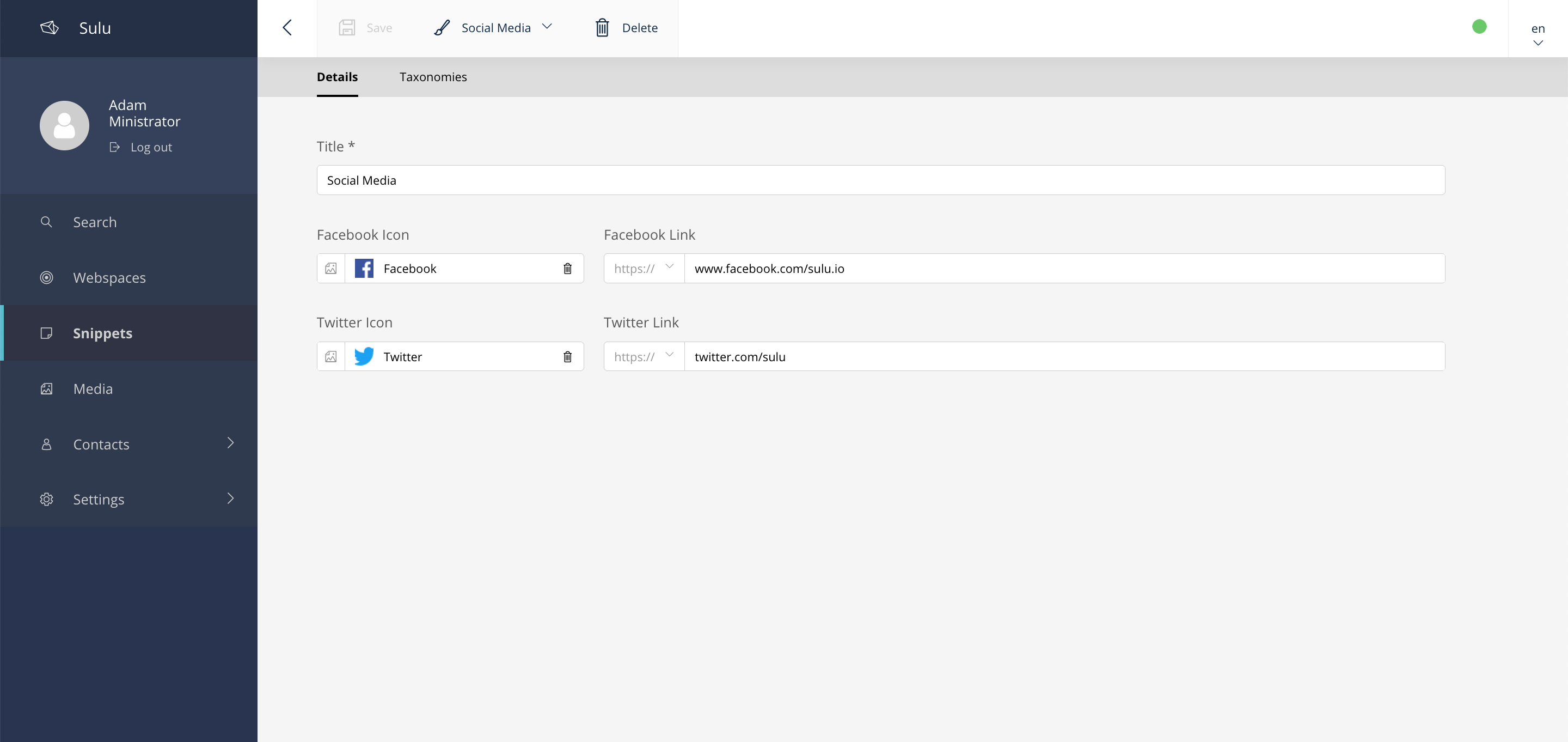This screenshot has height=742, width=1568.
Task: Choose media for Facebook Icon
Action: tap(331, 269)
